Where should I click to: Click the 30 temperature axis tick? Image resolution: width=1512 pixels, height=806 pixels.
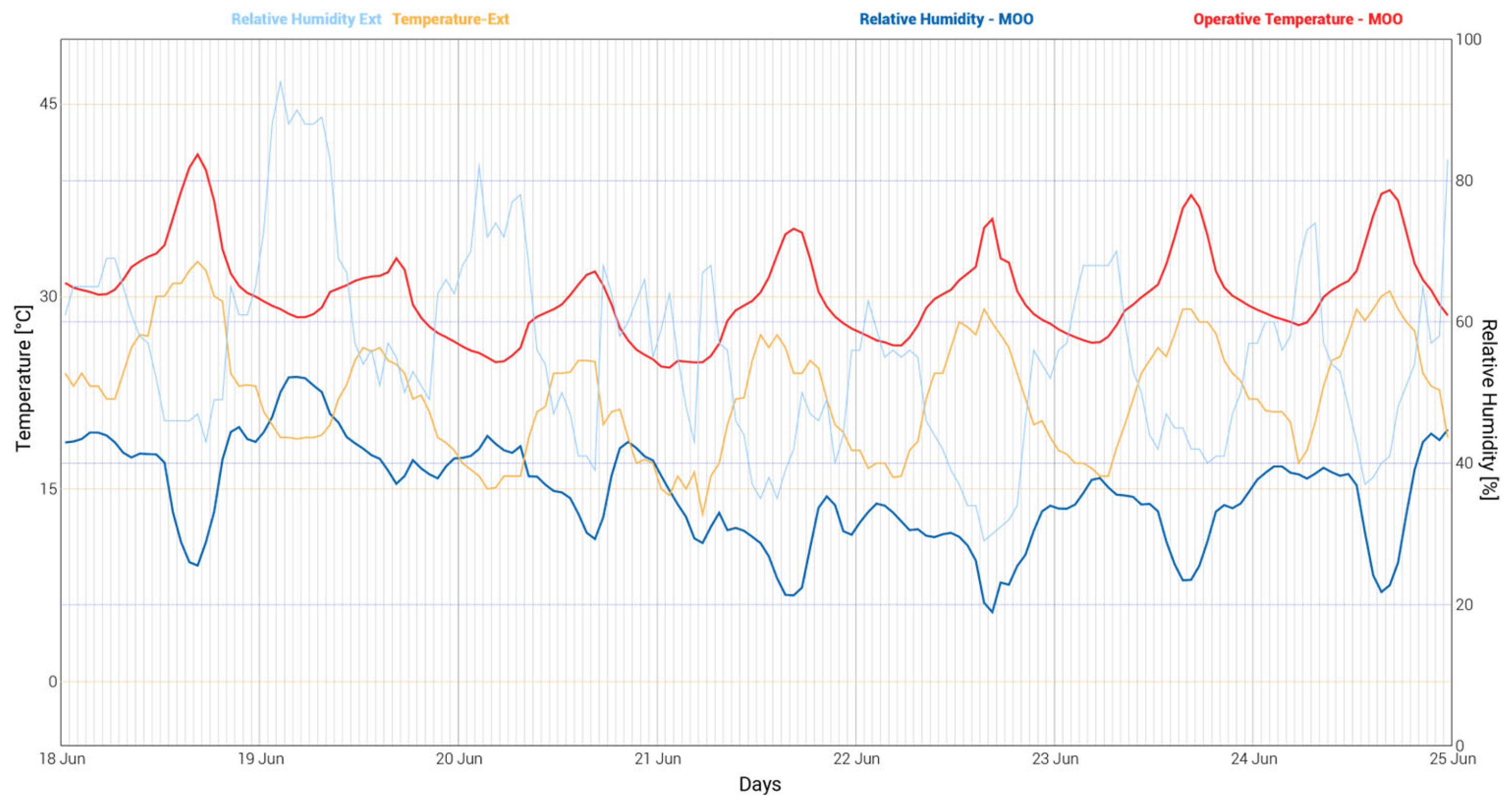[x=48, y=297]
